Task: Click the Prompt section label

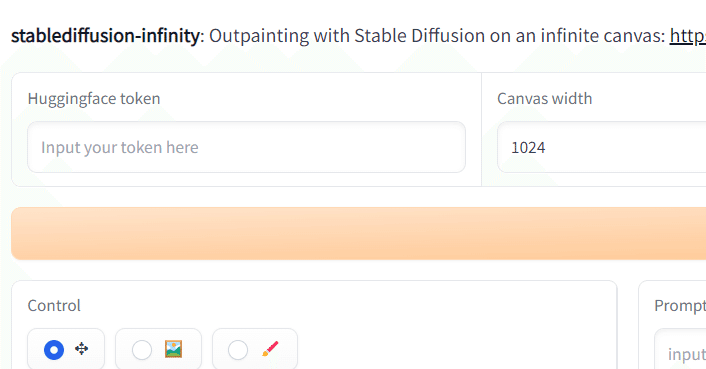Action: point(680,306)
